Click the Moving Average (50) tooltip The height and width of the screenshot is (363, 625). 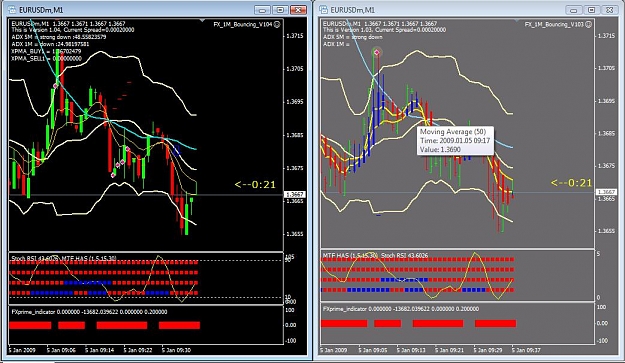click(455, 141)
